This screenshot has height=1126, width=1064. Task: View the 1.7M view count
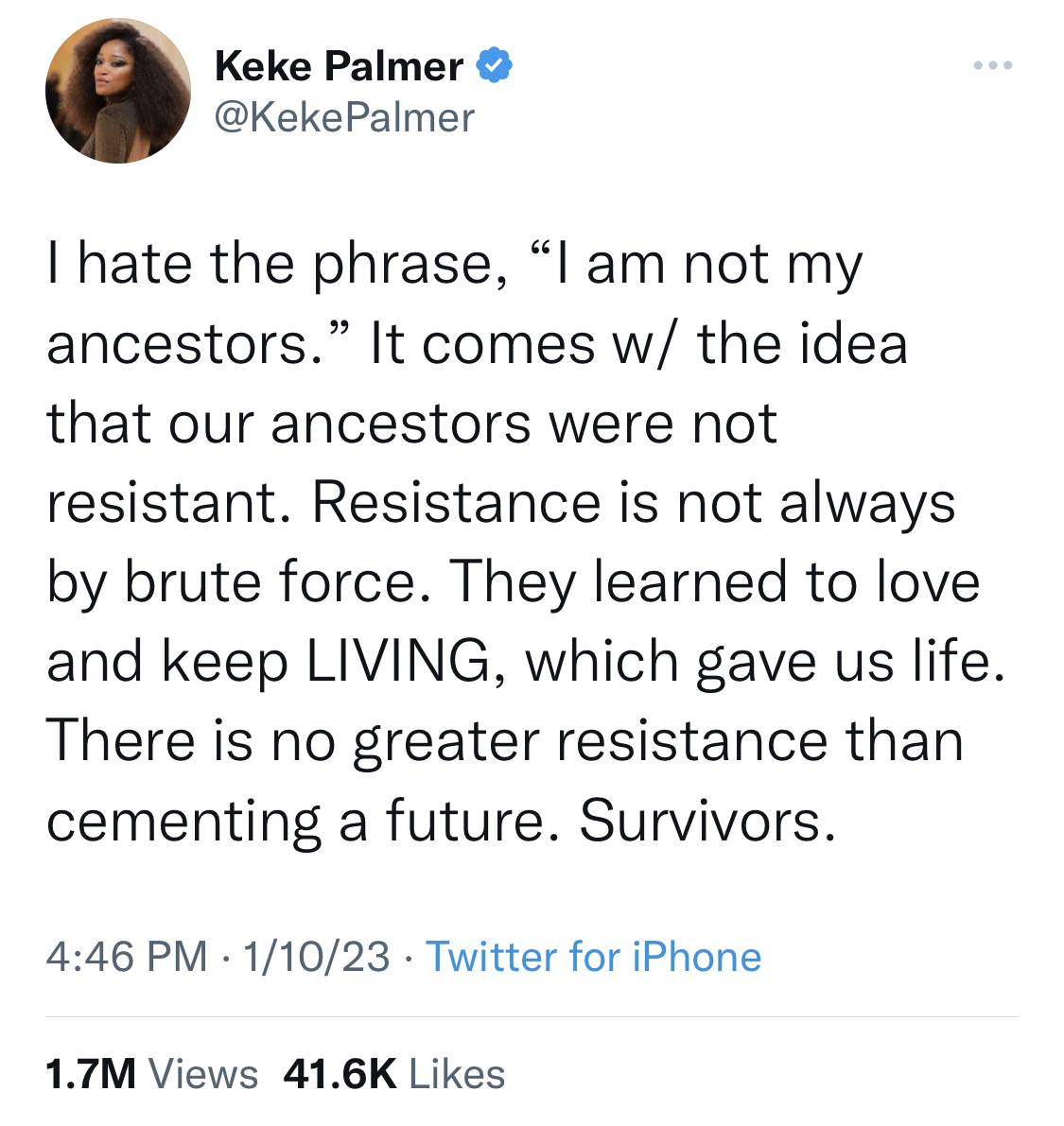click(91, 1074)
